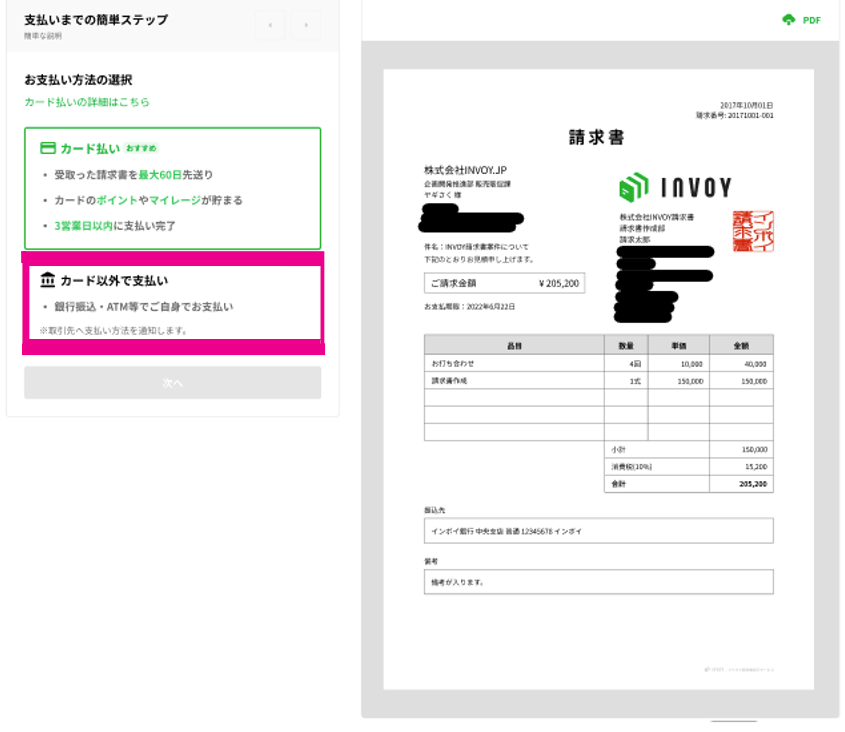Viewport: 845px width, 732px height.
Task: Click 銀行振込・ATM等でご自身でお支払い text
Action: click(x=143, y=307)
